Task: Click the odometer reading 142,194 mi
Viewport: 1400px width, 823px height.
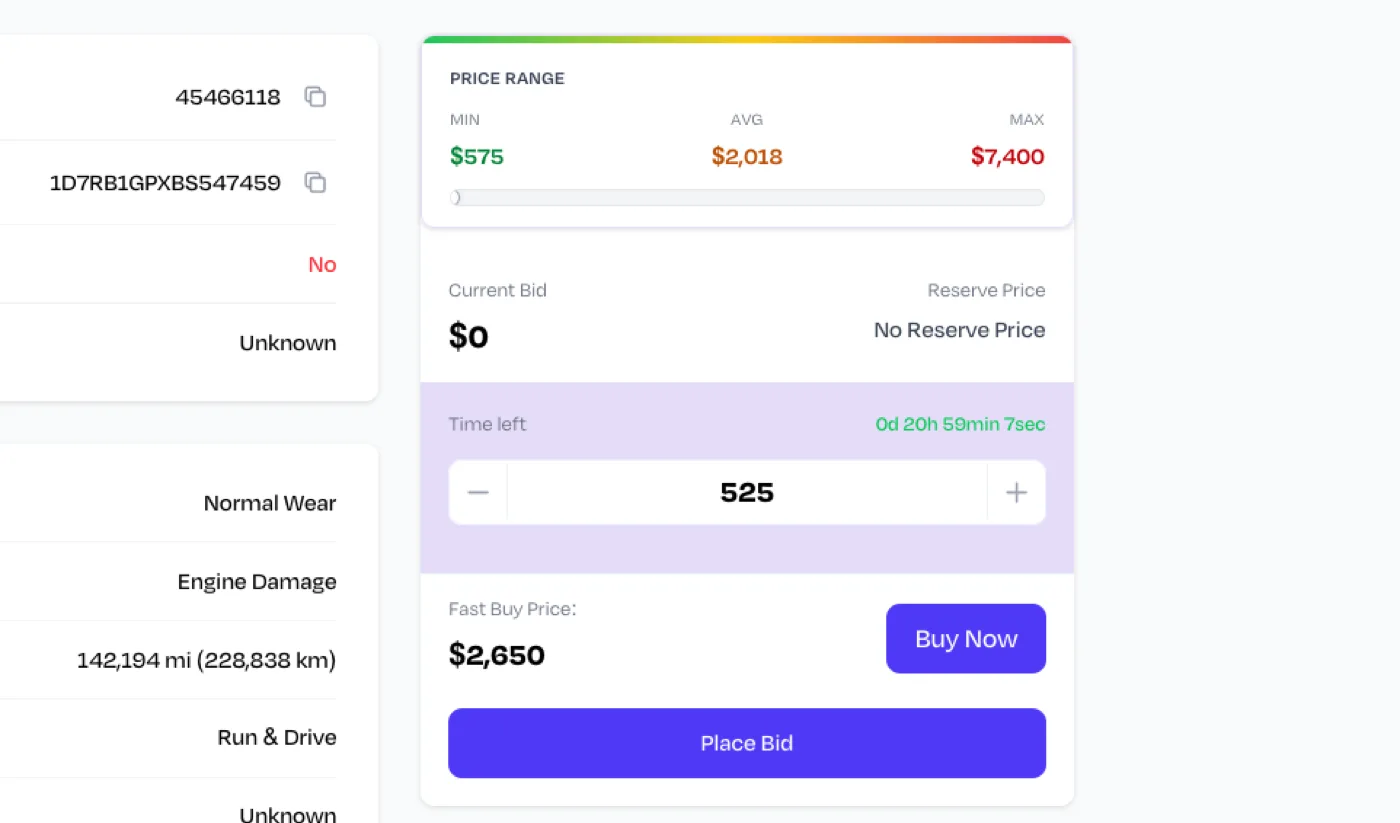Action: [206, 661]
